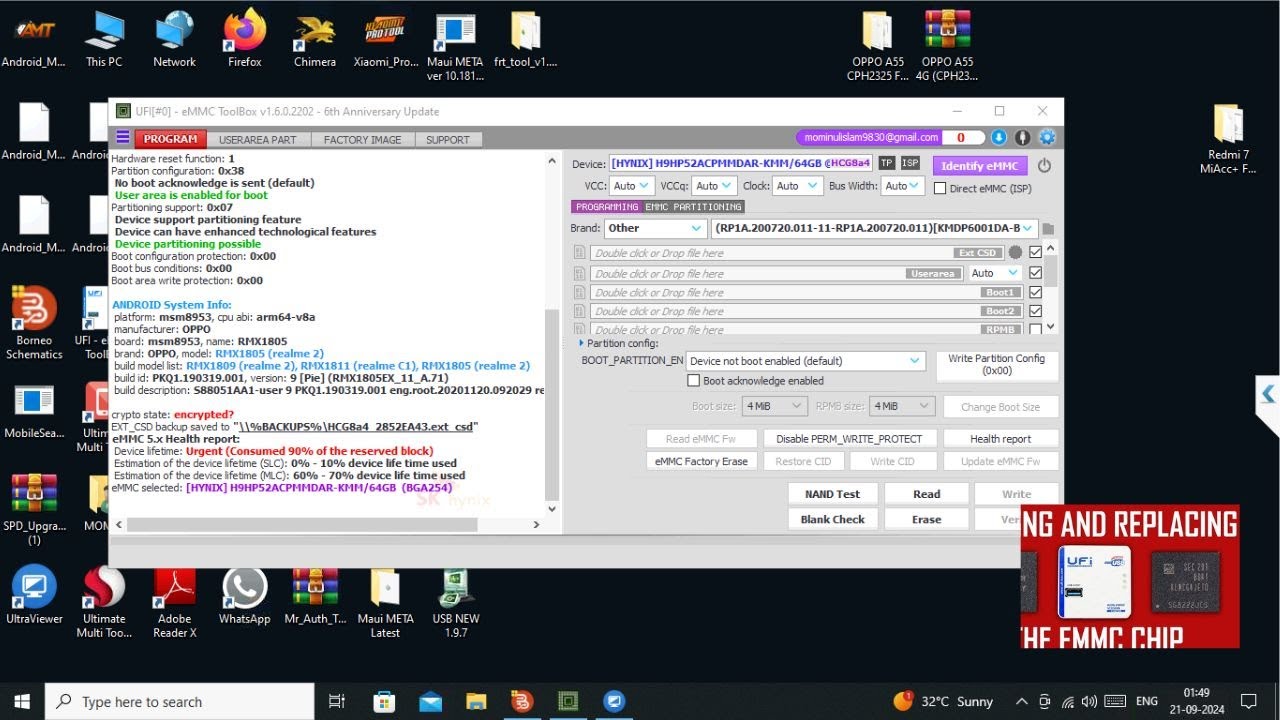The width and height of the screenshot is (1280, 720).
Task: Toggle Direct eMMC (ISP) checkbox
Action: (x=940, y=188)
